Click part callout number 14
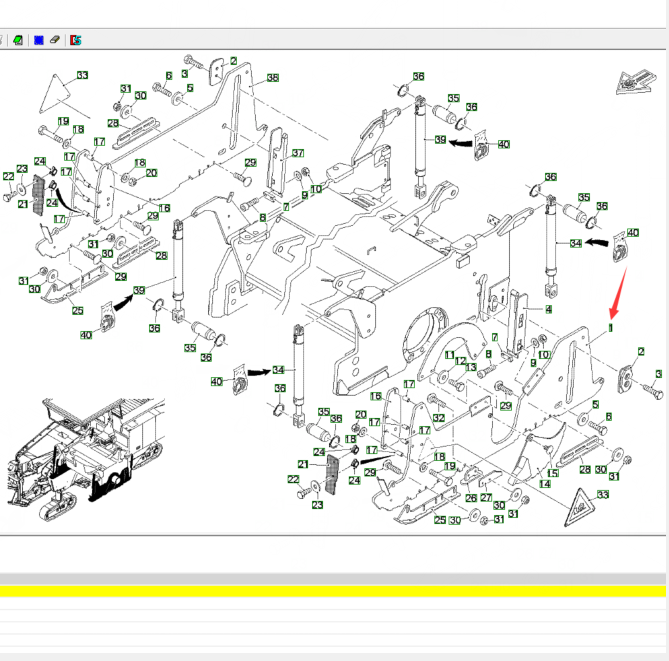This screenshot has width=669, height=661. [x=544, y=483]
